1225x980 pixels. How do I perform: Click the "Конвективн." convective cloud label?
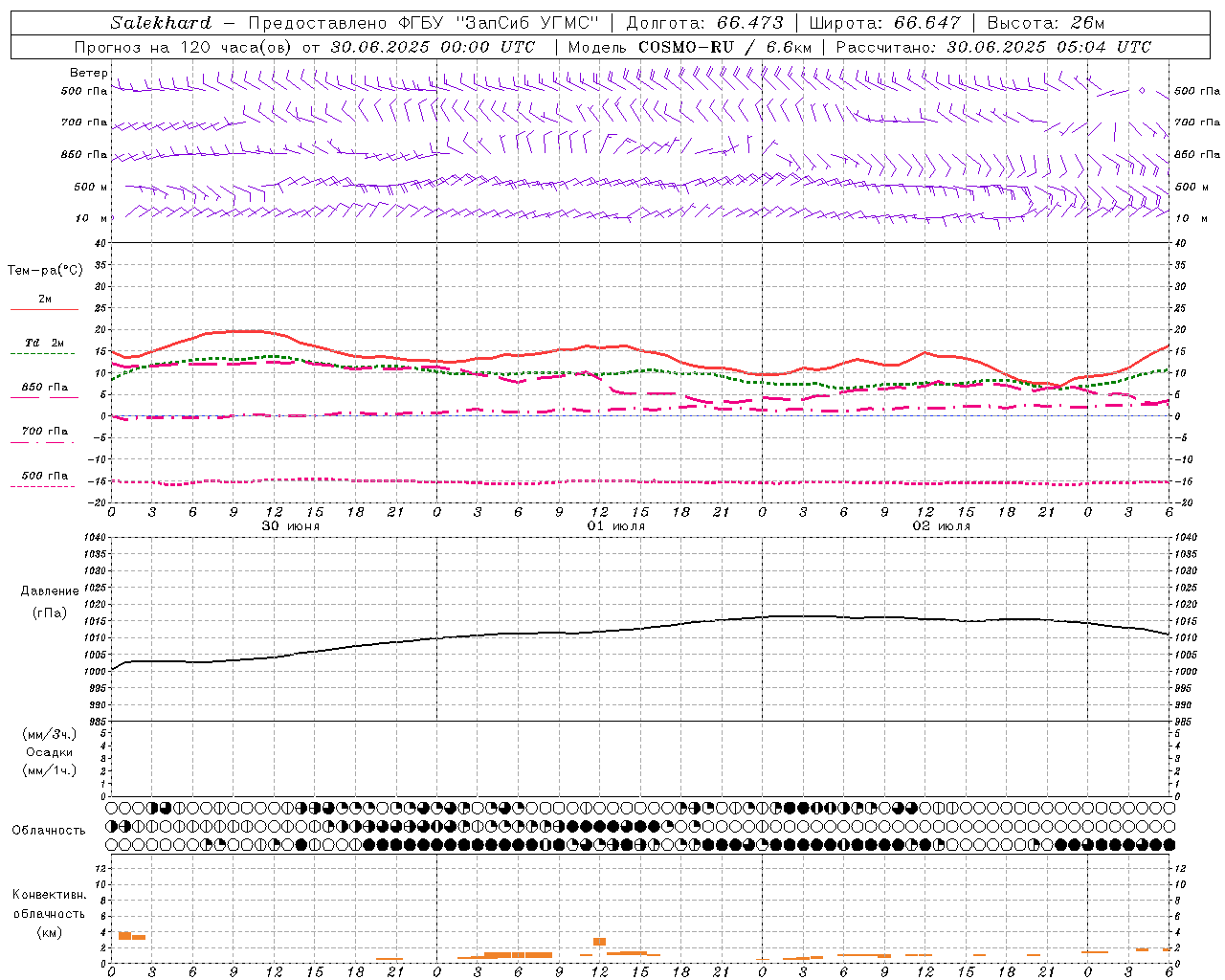49,895
